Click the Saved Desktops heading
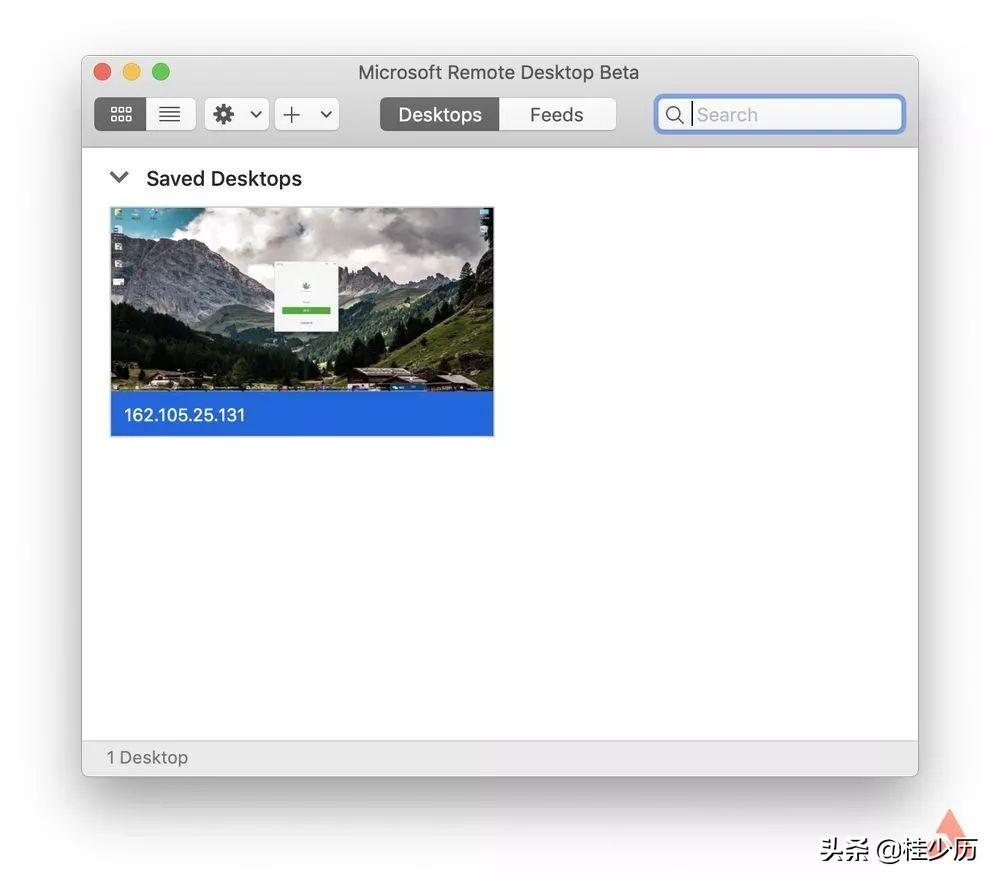This screenshot has width=1000, height=885. [223, 176]
